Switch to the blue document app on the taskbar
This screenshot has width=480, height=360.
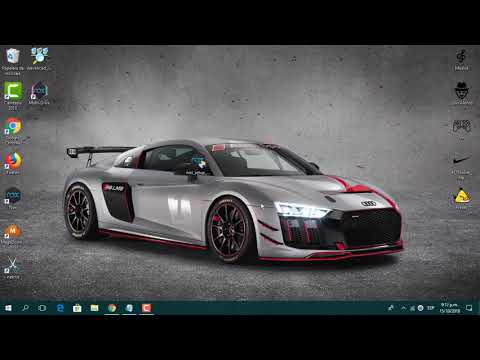tap(129, 308)
